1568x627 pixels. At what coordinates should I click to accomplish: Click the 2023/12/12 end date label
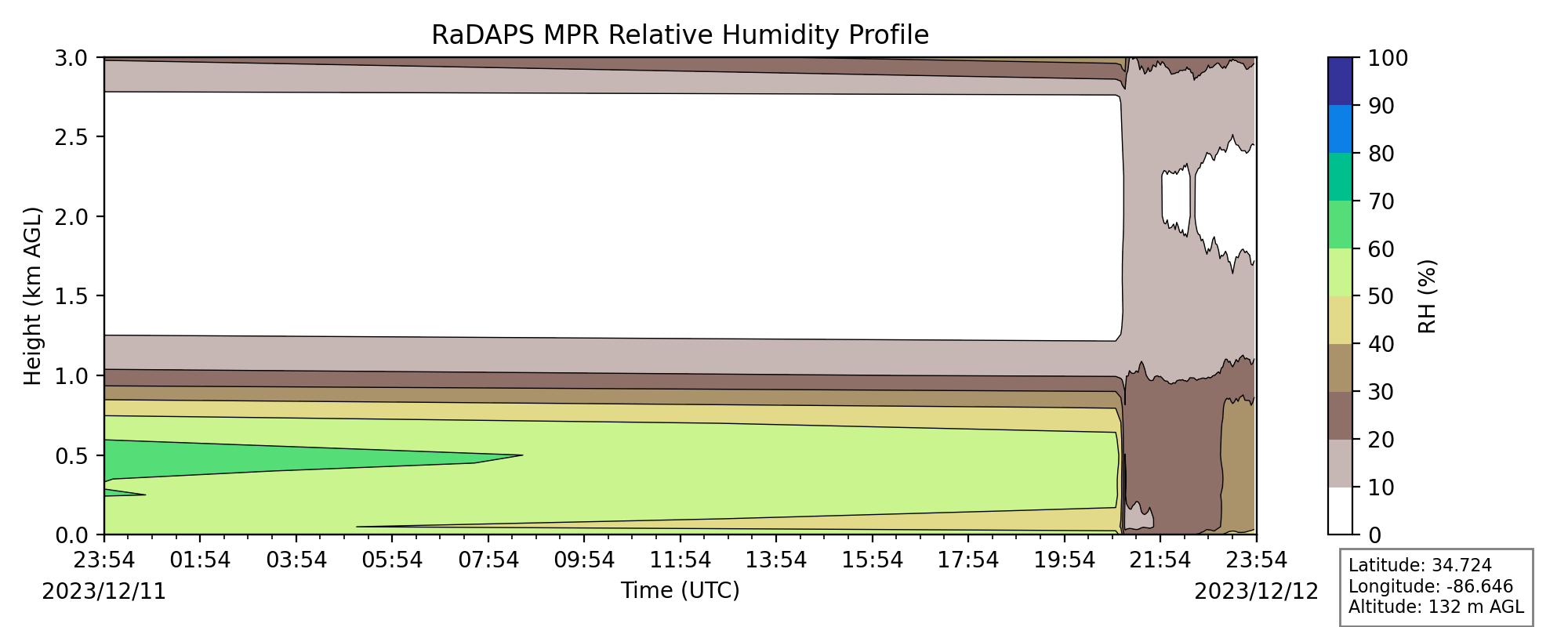point(1257,591)
